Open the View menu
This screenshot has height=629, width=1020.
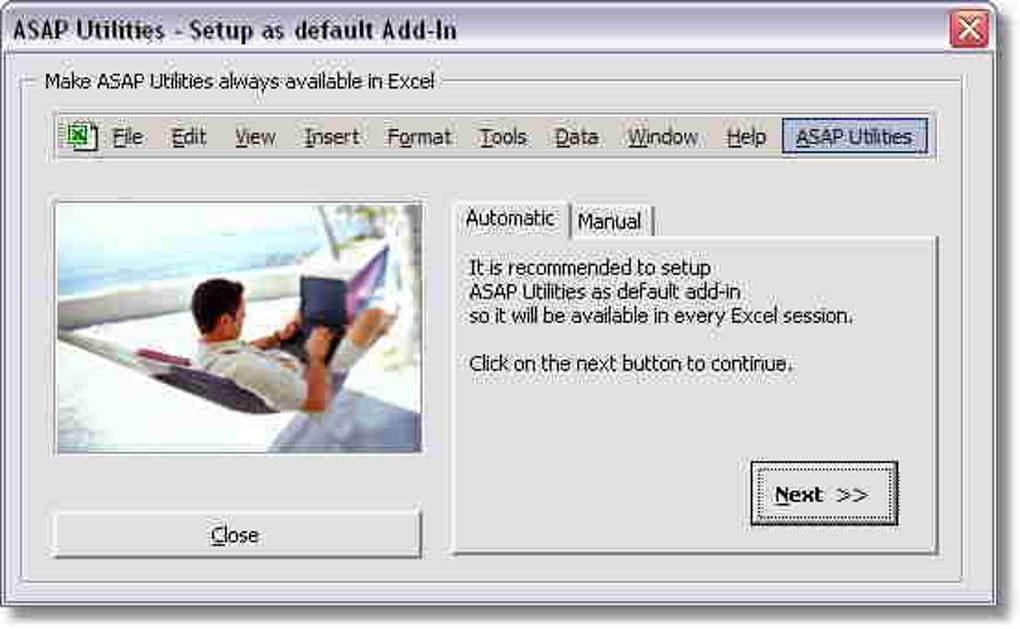point(256,137)
